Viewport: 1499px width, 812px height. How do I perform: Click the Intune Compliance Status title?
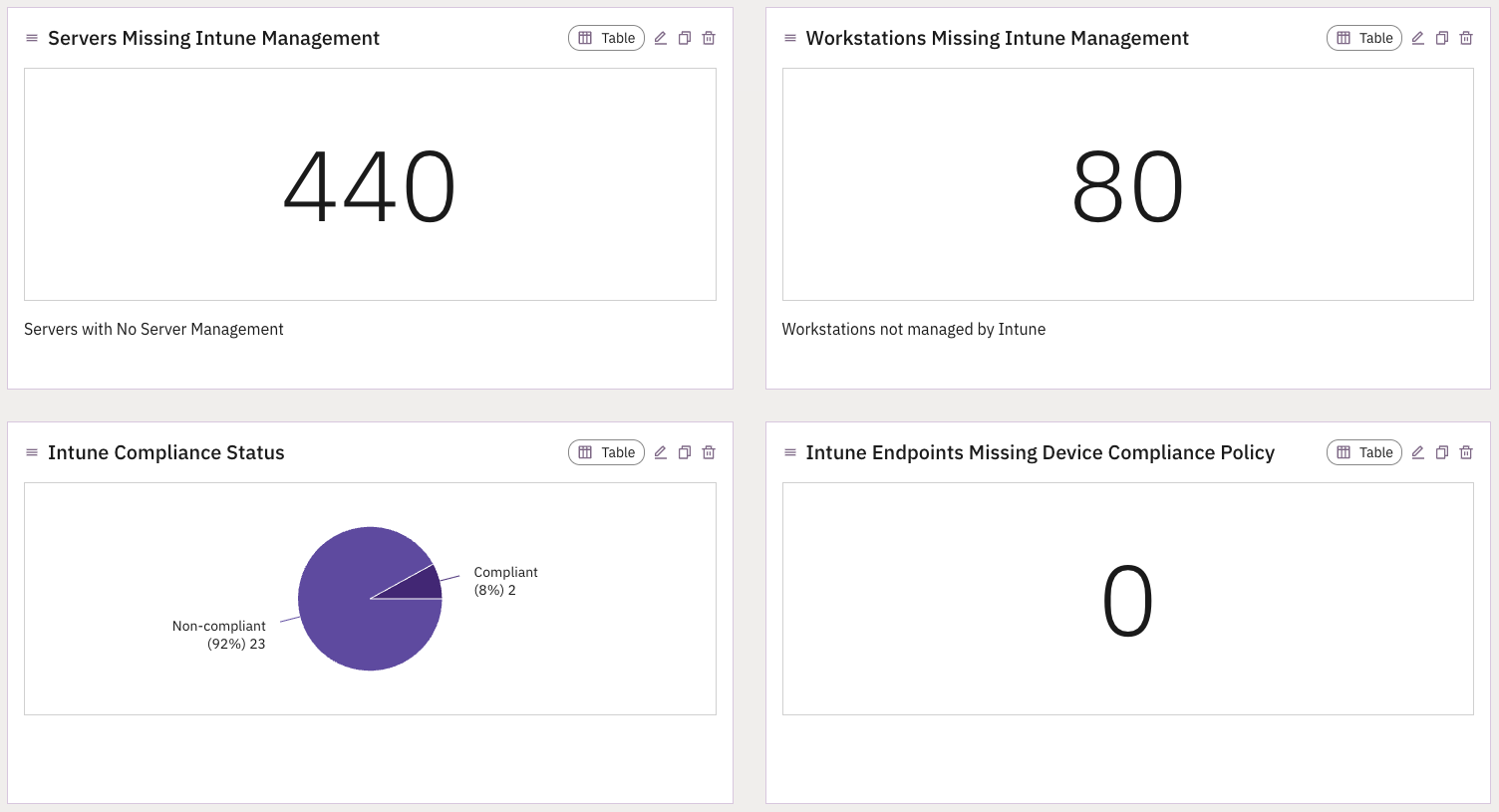tap(166, 452)
